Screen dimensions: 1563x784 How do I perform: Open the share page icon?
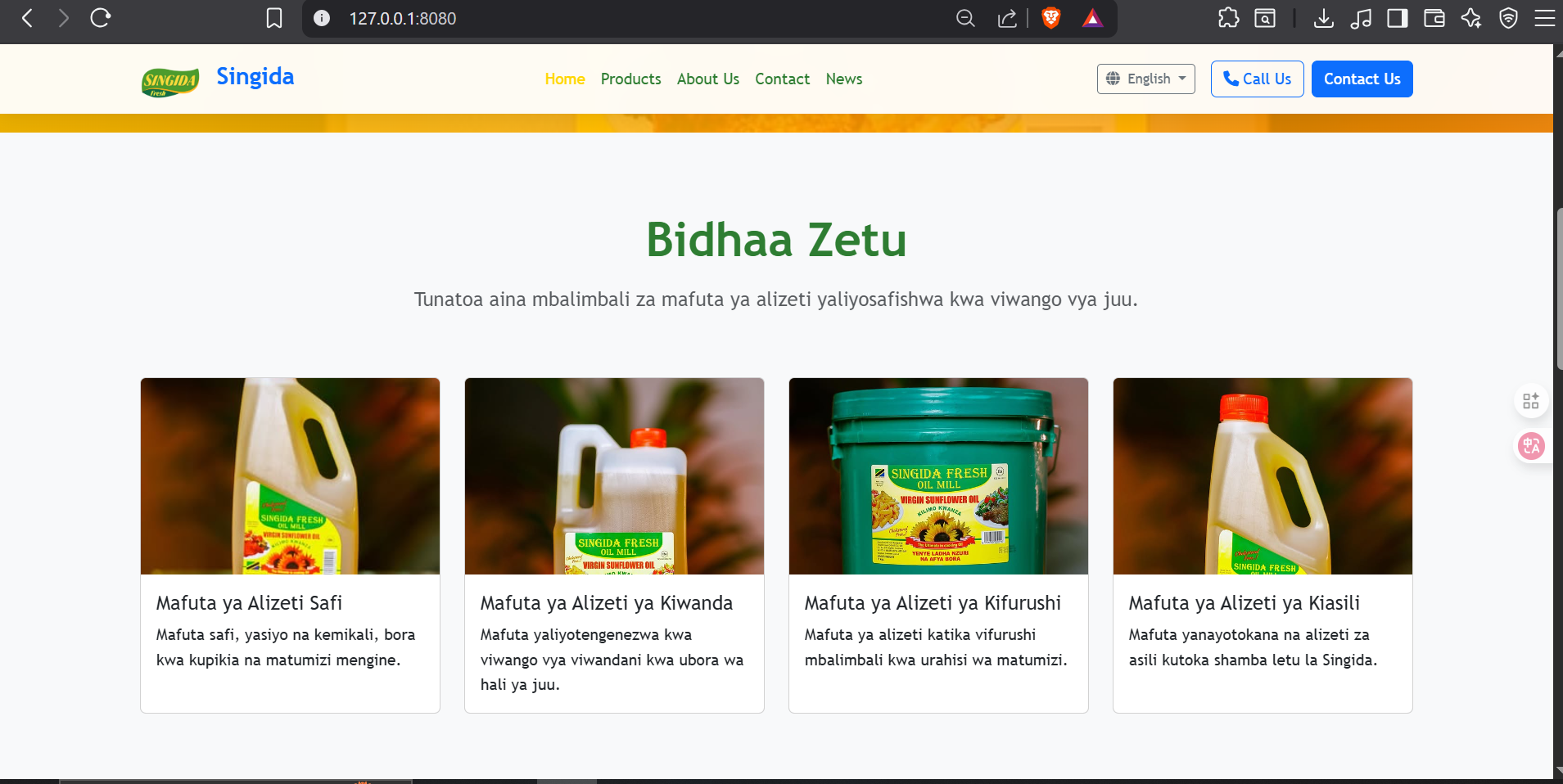1007,18
